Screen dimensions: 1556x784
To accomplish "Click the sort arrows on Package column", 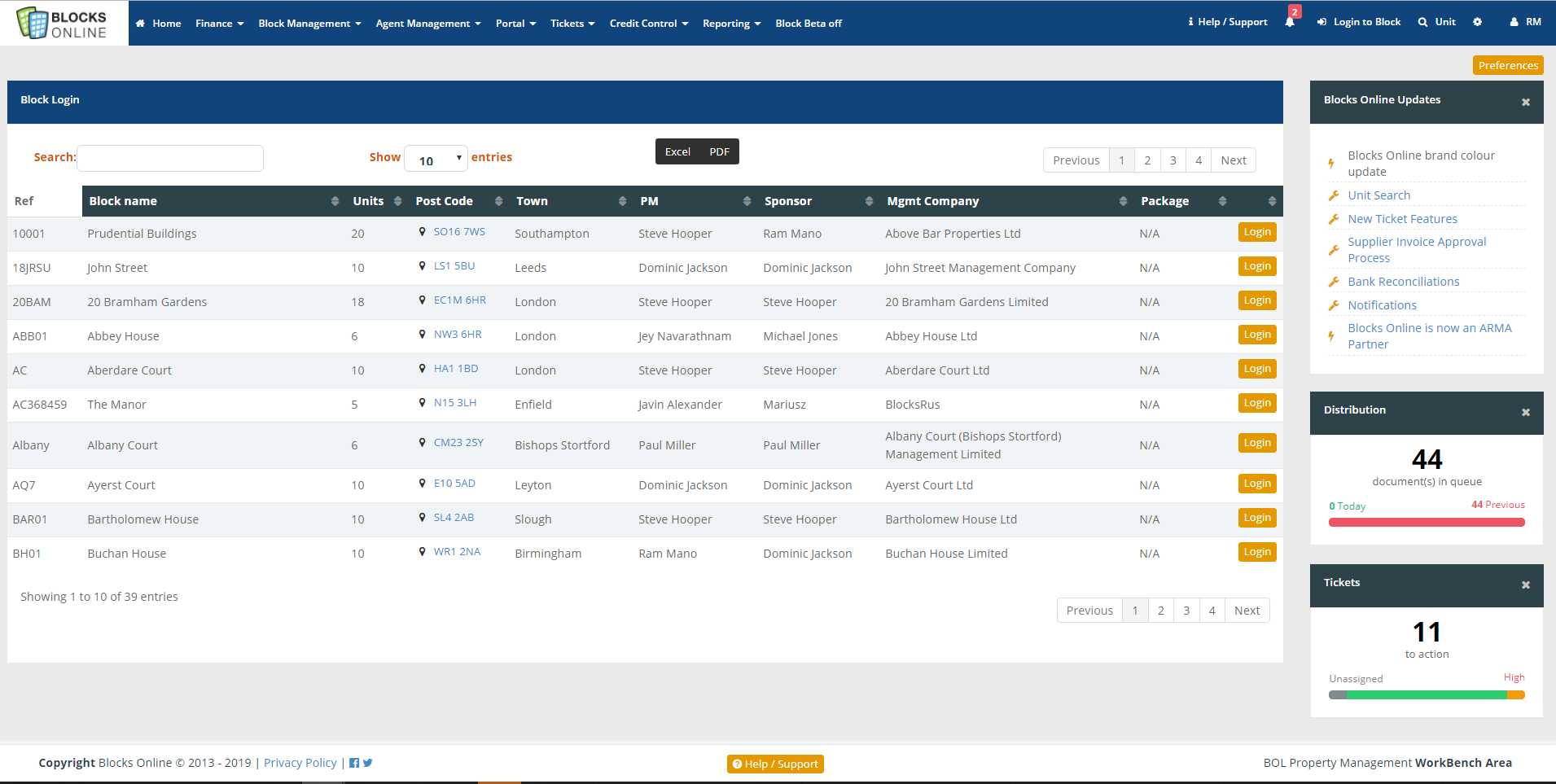I will (x=1222, y=201).
